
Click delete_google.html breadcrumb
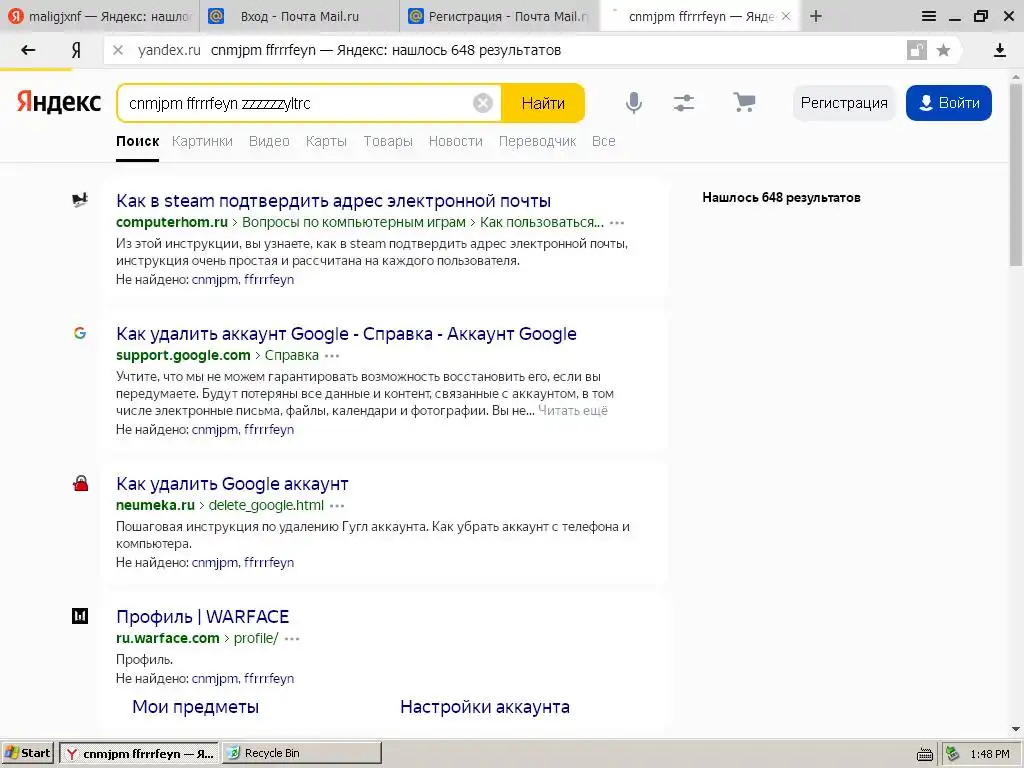pyautogui.click(x=266, y=505)
